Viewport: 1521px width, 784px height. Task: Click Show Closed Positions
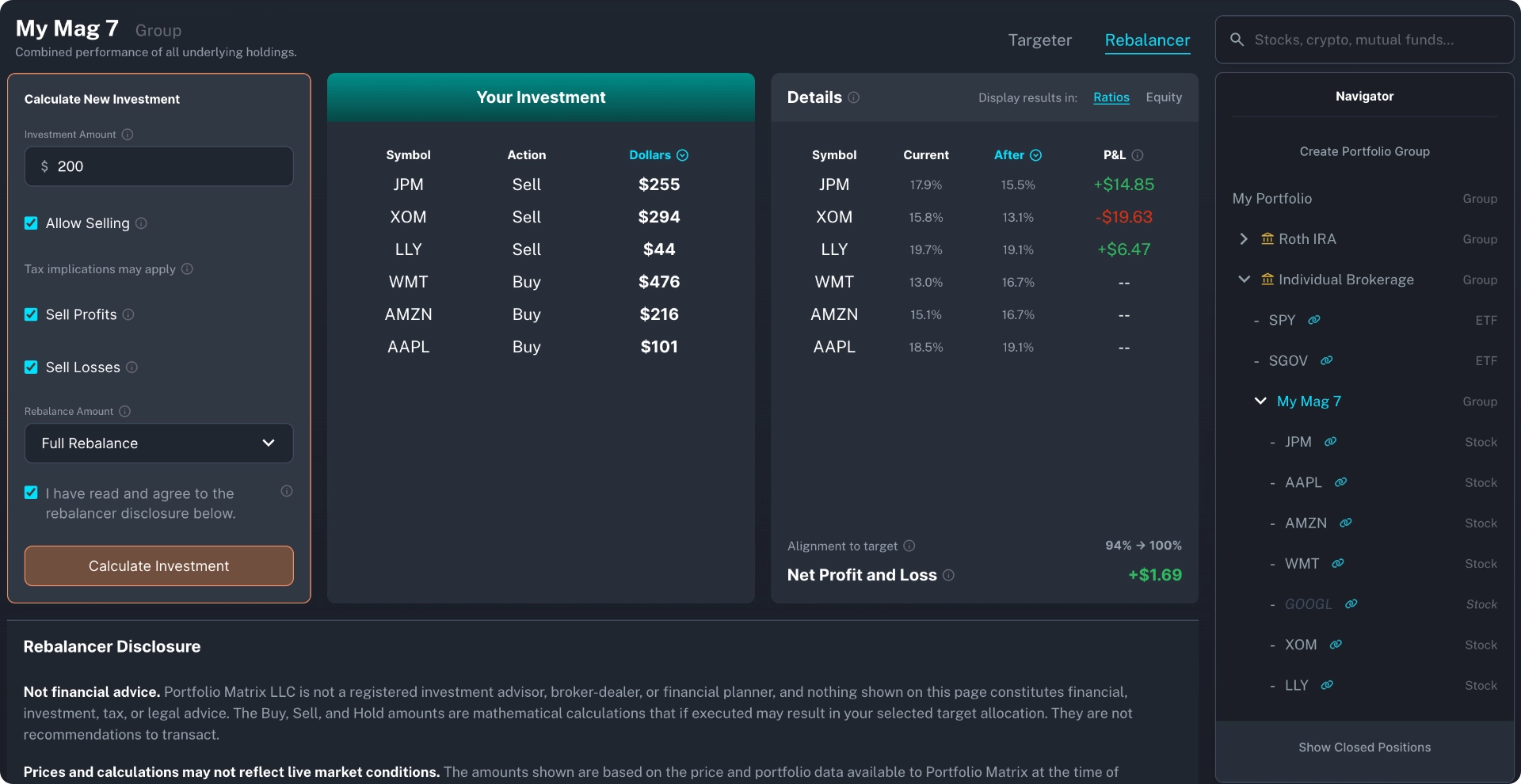1364,748
